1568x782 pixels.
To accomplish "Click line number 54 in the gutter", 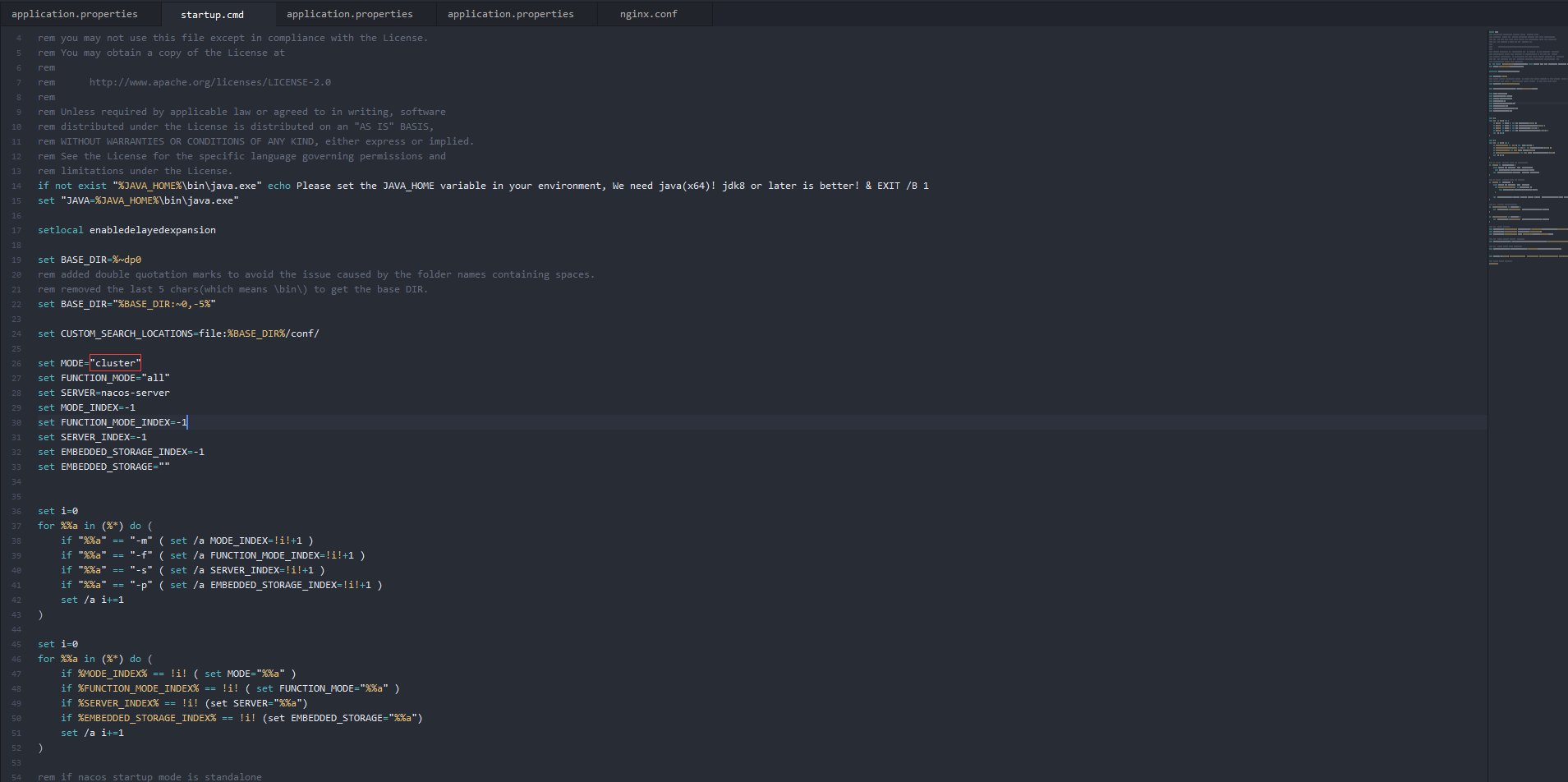I will click(16, 777).
